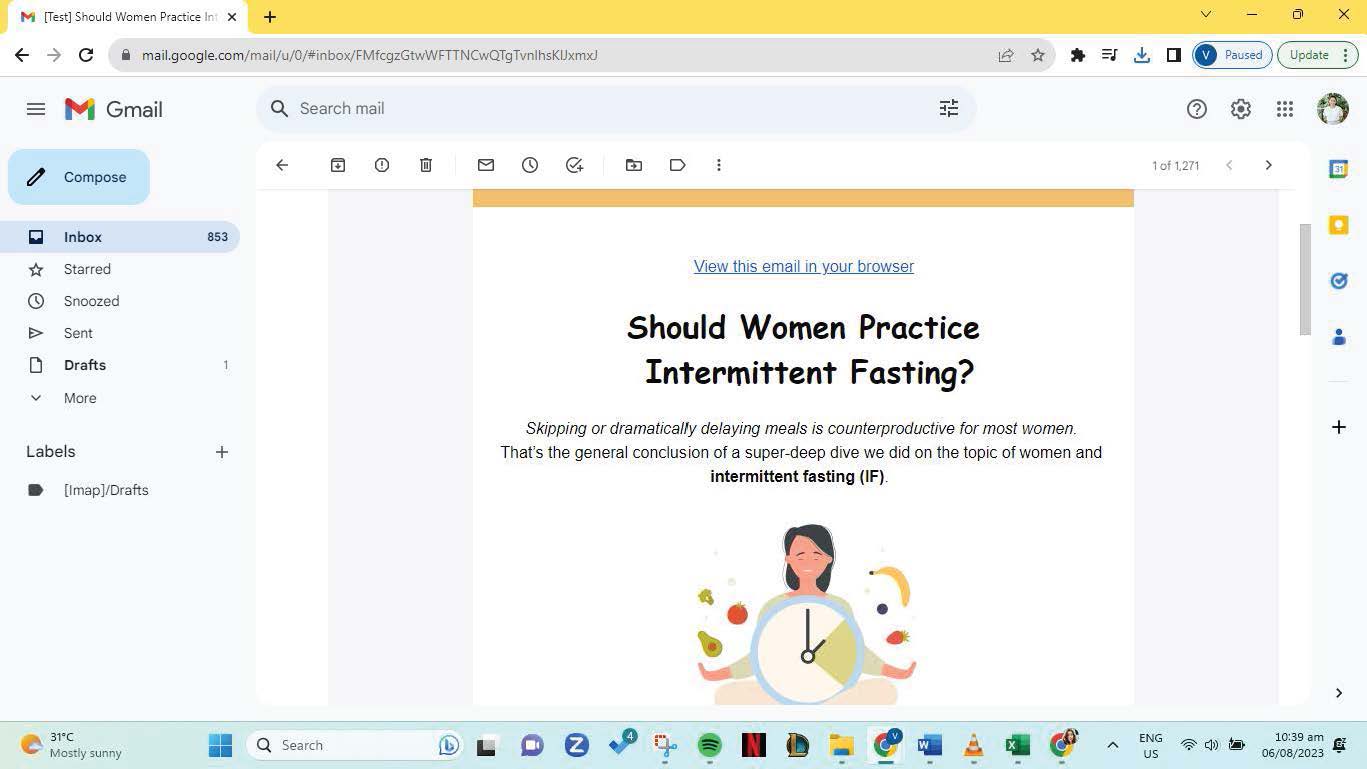Share this page from the address bar

tap(1006, 55)
